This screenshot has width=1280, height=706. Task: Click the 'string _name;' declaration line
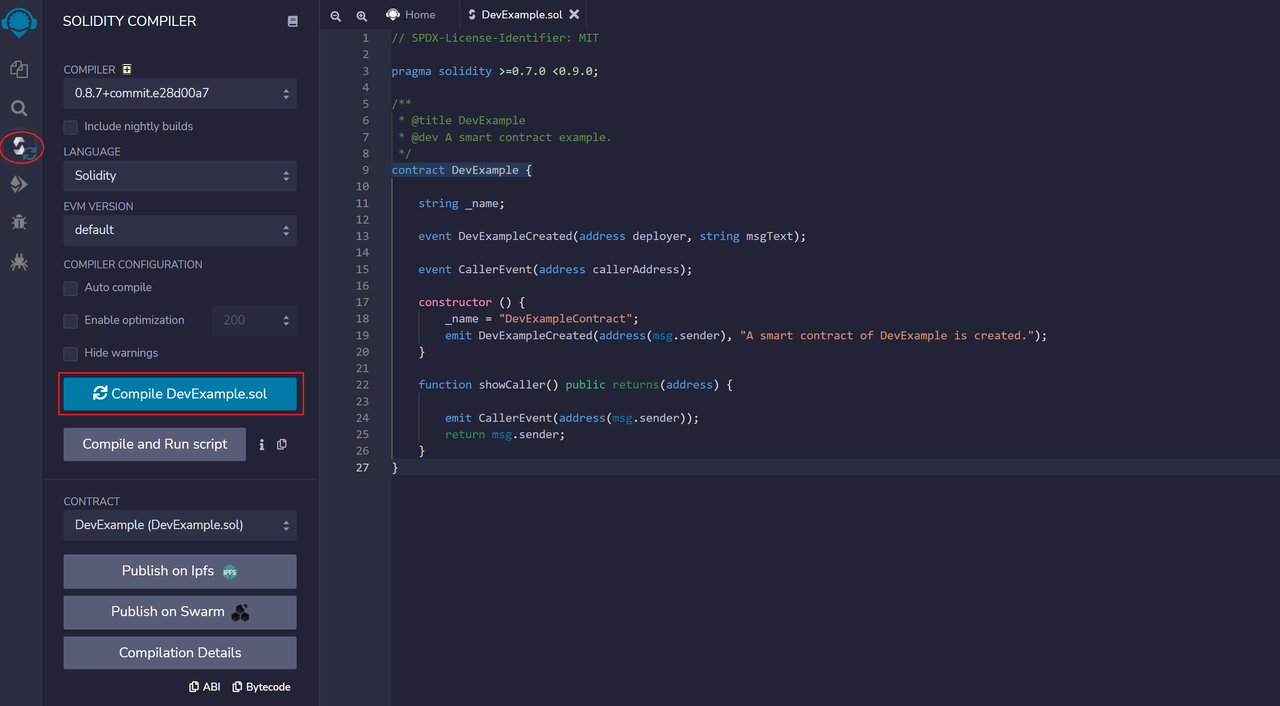[x=461, y=203]
